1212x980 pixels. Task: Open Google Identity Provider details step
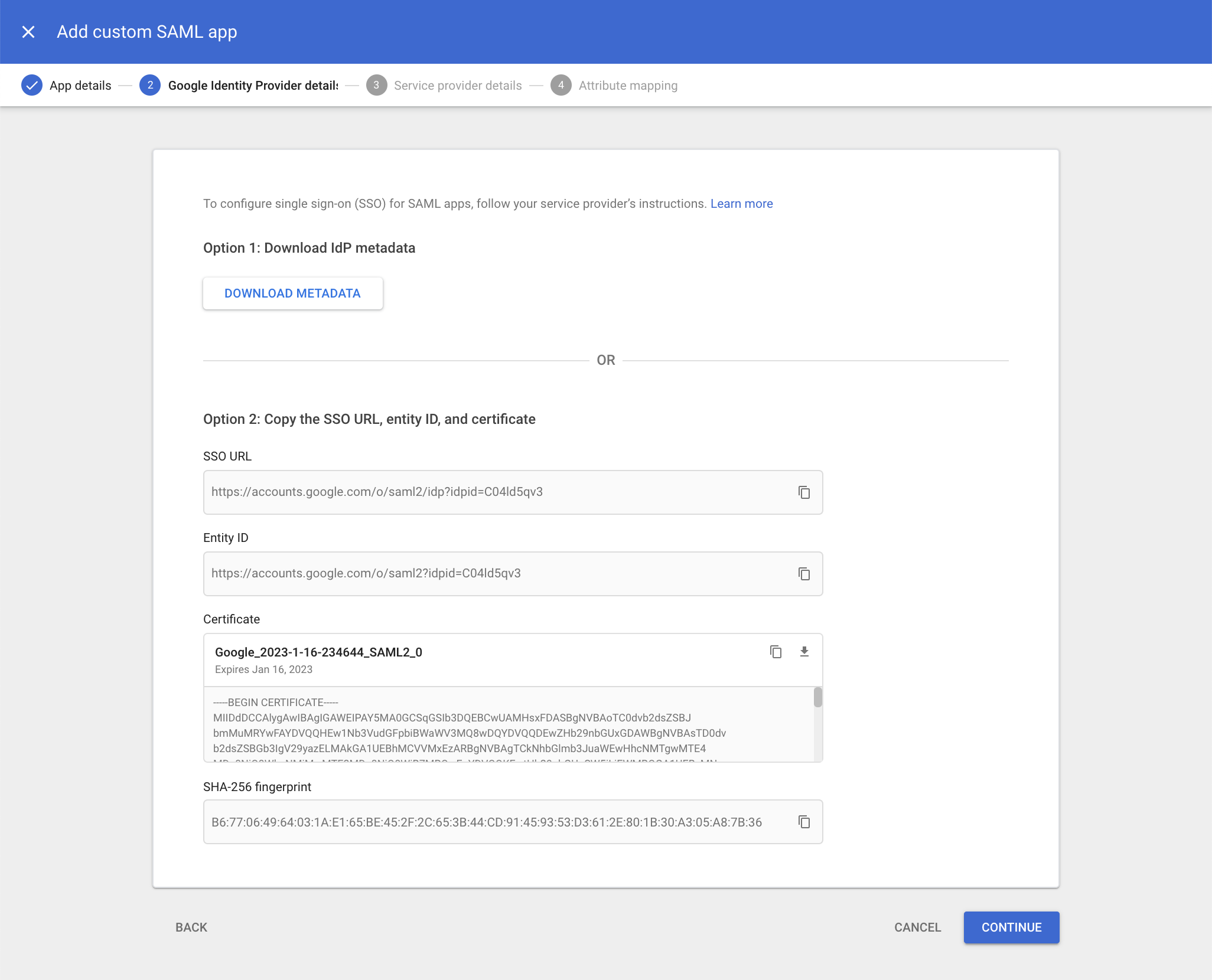253,86
